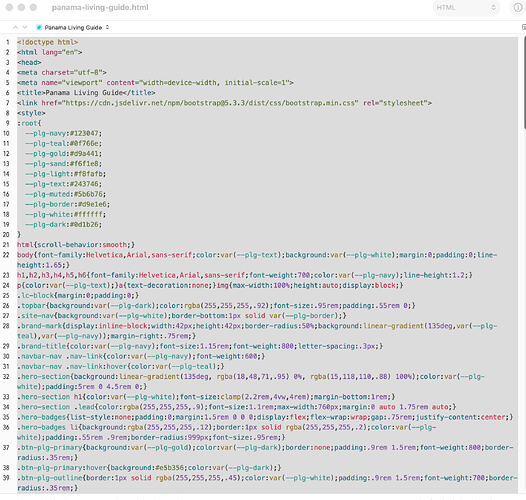This screenshot has width=526, height=500.
Task: Click the '.site-nav{background' rule line
Action: click(182, 316)
